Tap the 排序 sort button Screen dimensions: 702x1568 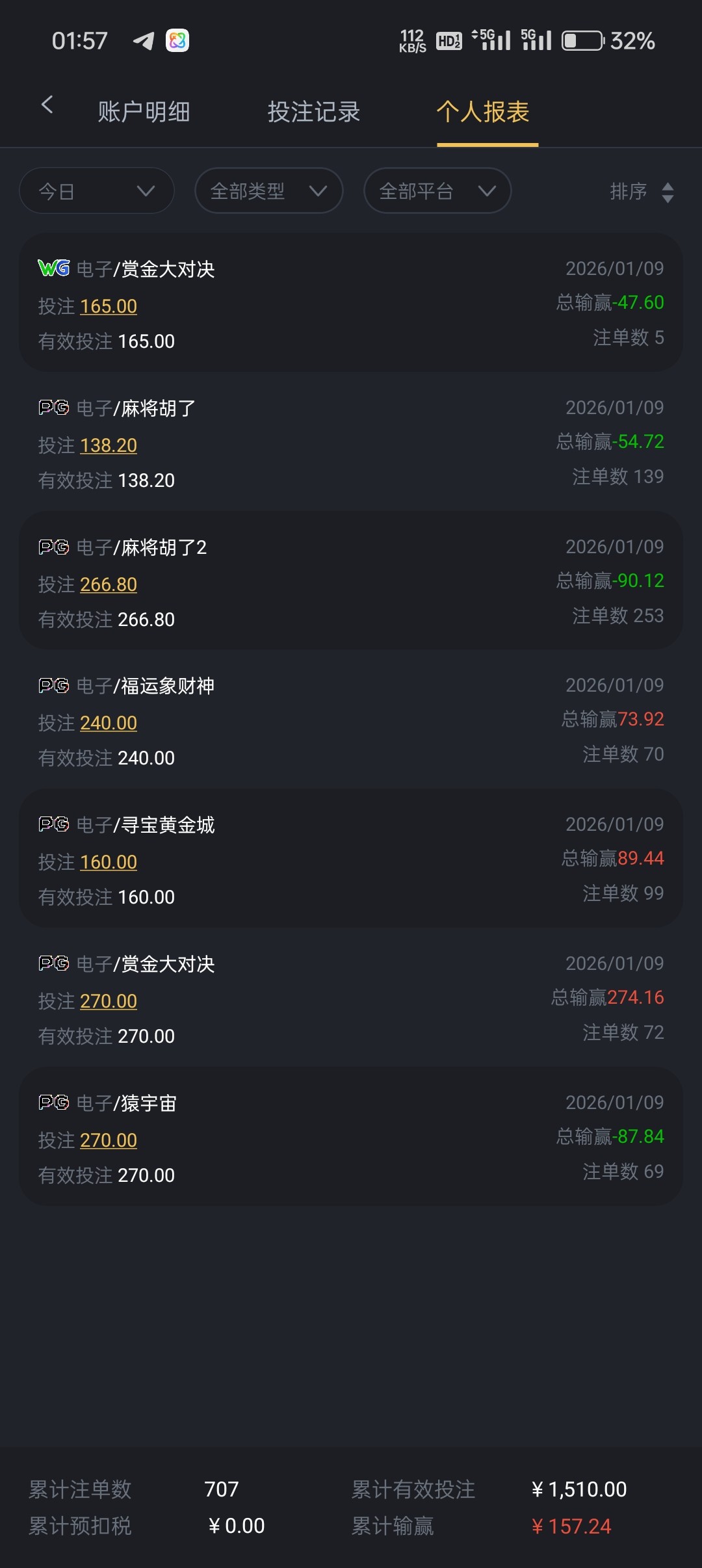(x=629, y=192)
